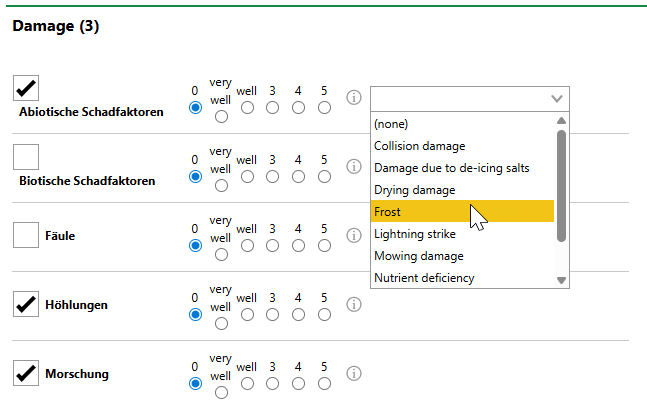This screenshot has height=401, width=647.
Task: Uncheck the Höhlungen checkbox
Action: coord(26,304)
